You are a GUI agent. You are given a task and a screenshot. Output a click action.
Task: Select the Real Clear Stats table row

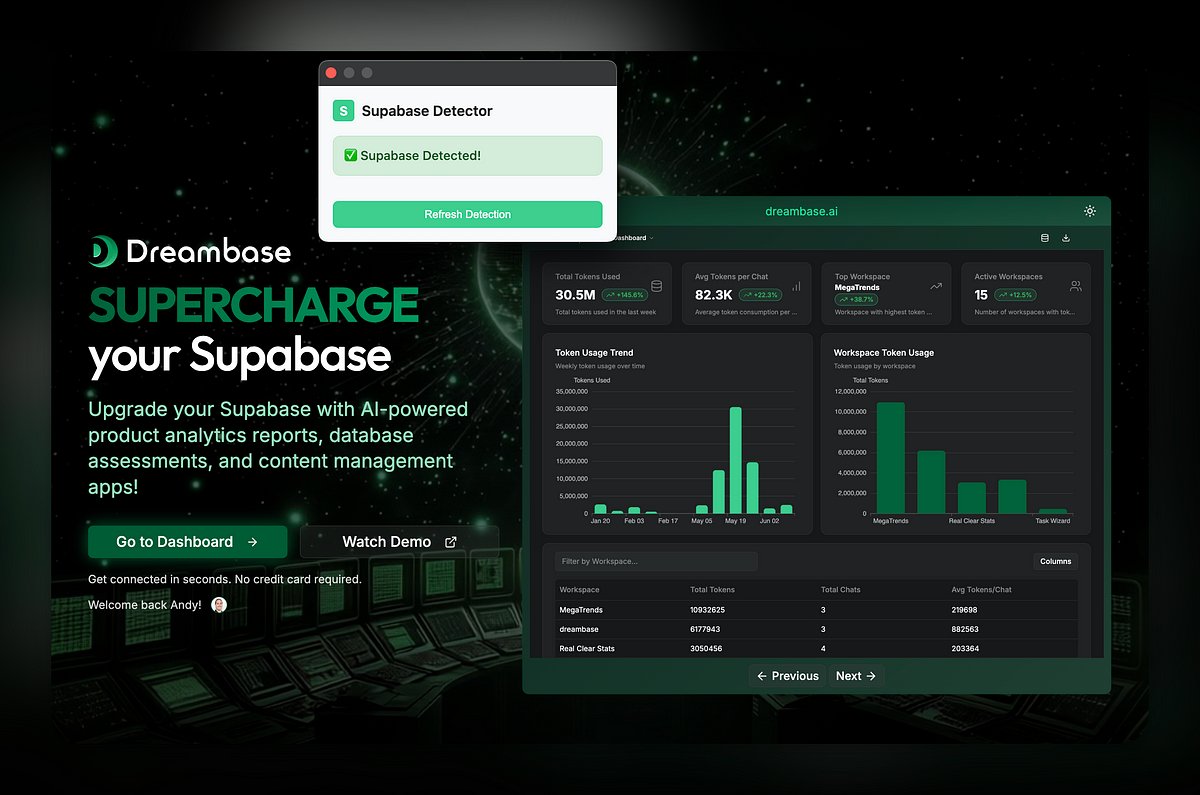pos(817,648)
